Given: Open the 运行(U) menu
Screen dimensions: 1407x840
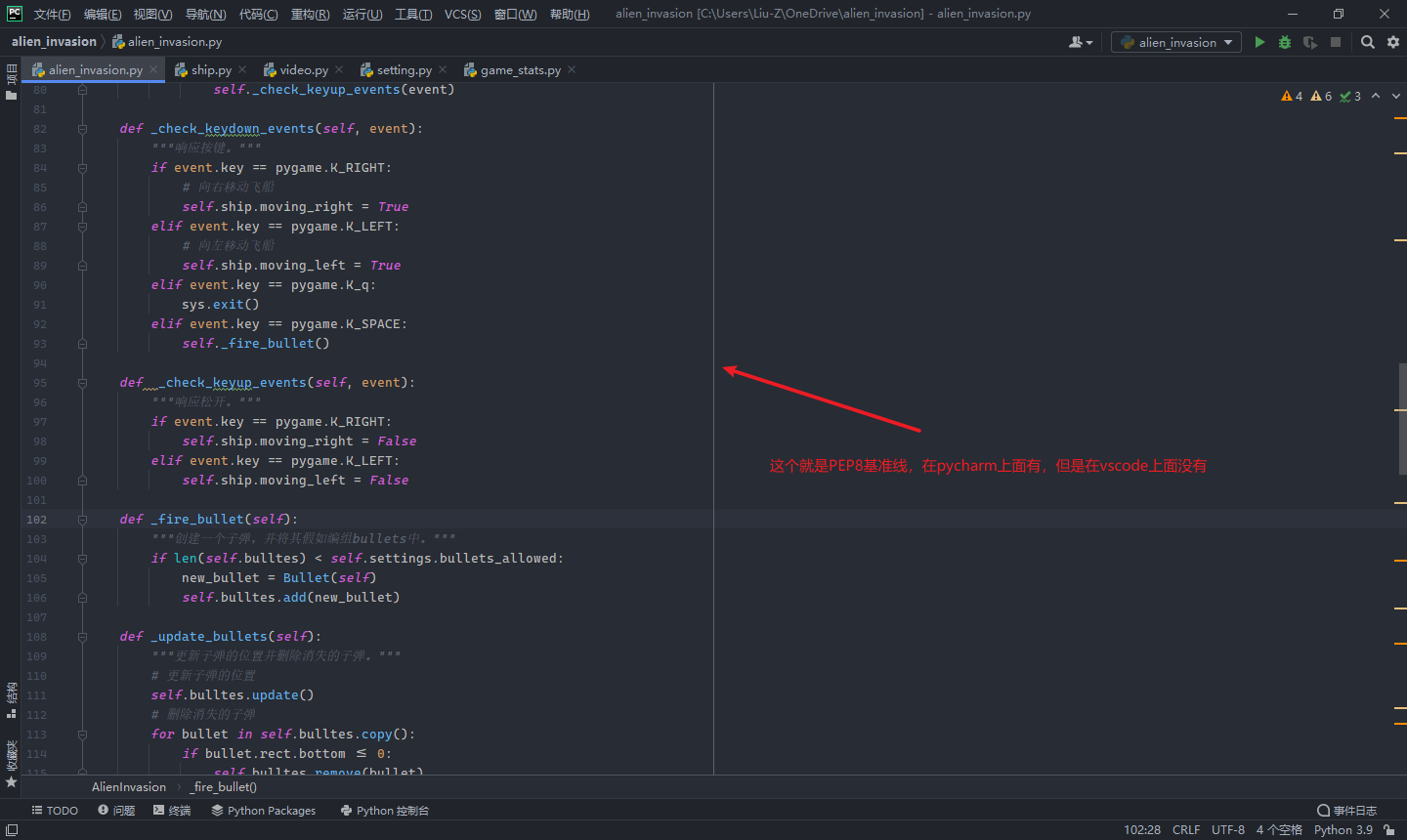Looking at the screenshot, I should click(x=362, y=14).
